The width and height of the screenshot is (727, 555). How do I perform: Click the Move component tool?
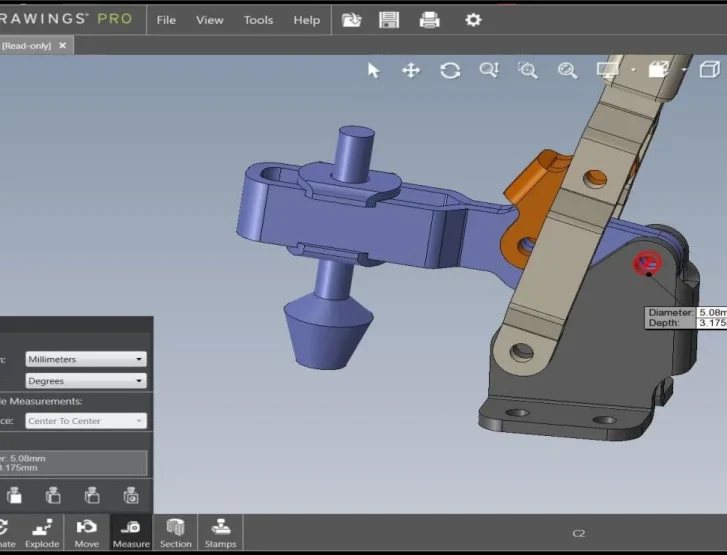[86, 533]
